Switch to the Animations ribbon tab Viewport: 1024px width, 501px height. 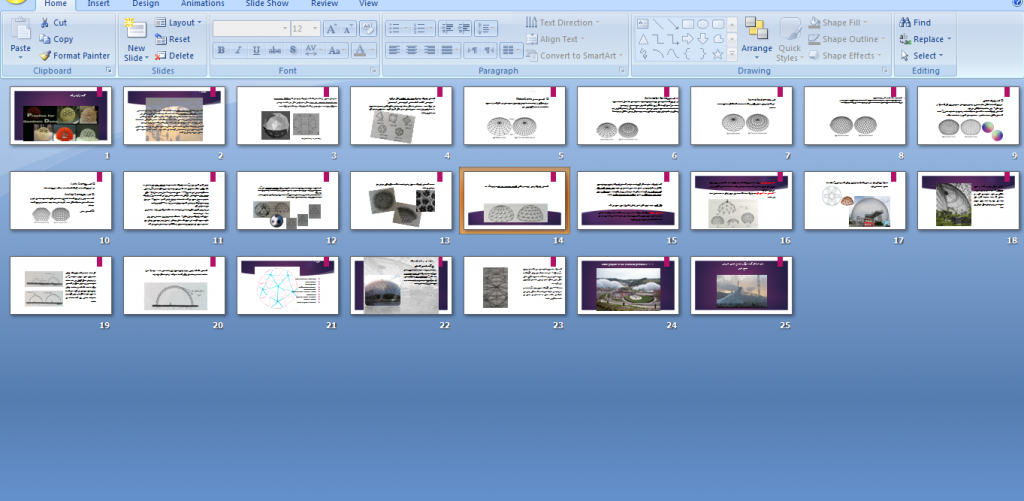pyautogui.click(x=202, y=4)
